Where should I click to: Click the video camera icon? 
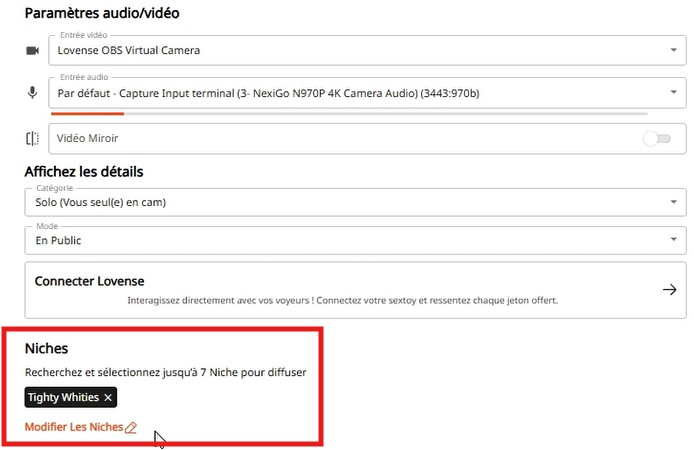(32, 50)
